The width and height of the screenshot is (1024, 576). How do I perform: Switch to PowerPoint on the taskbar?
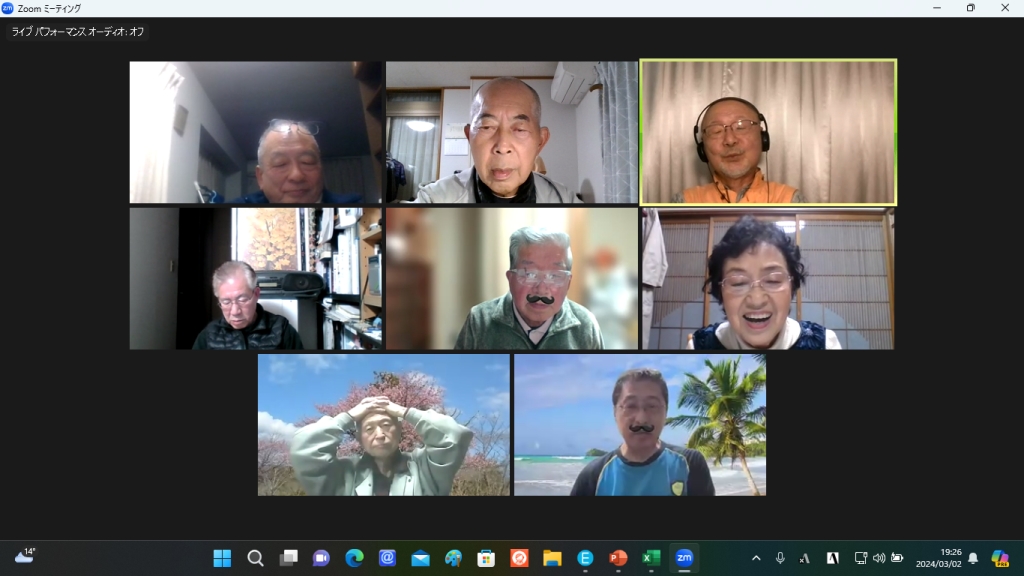click(618, 558)
